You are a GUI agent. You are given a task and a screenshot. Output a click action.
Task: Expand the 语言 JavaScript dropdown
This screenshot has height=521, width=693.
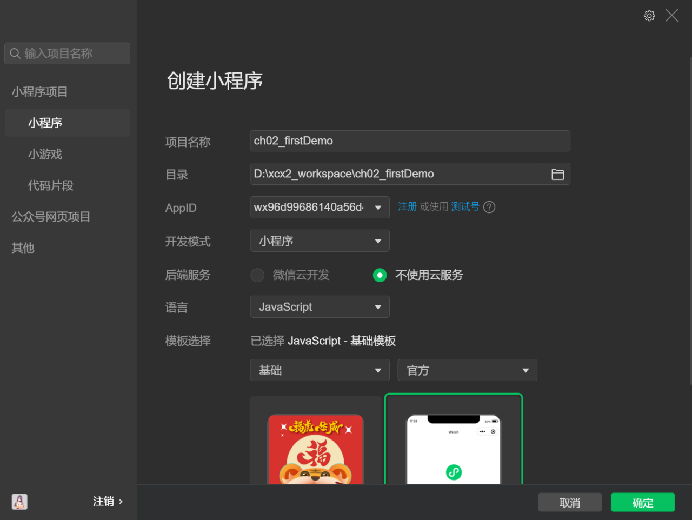320,307
